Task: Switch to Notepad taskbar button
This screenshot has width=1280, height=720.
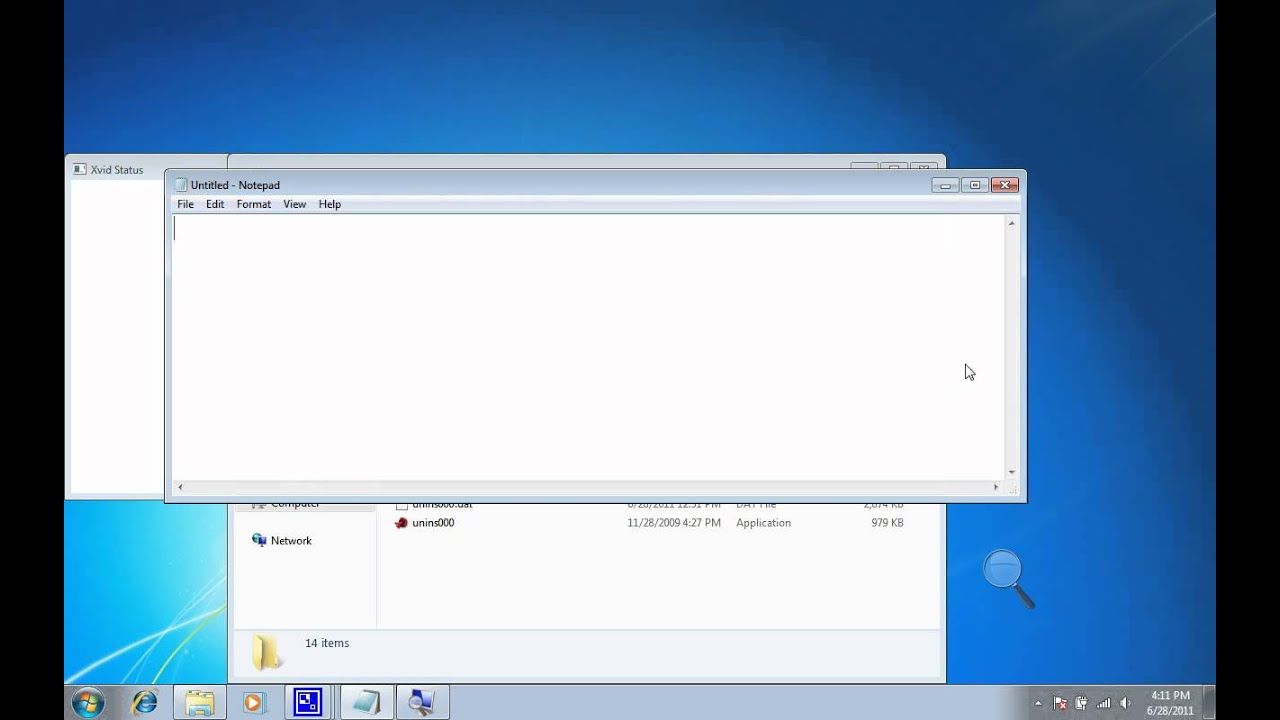Action: (x=366, y=702)
